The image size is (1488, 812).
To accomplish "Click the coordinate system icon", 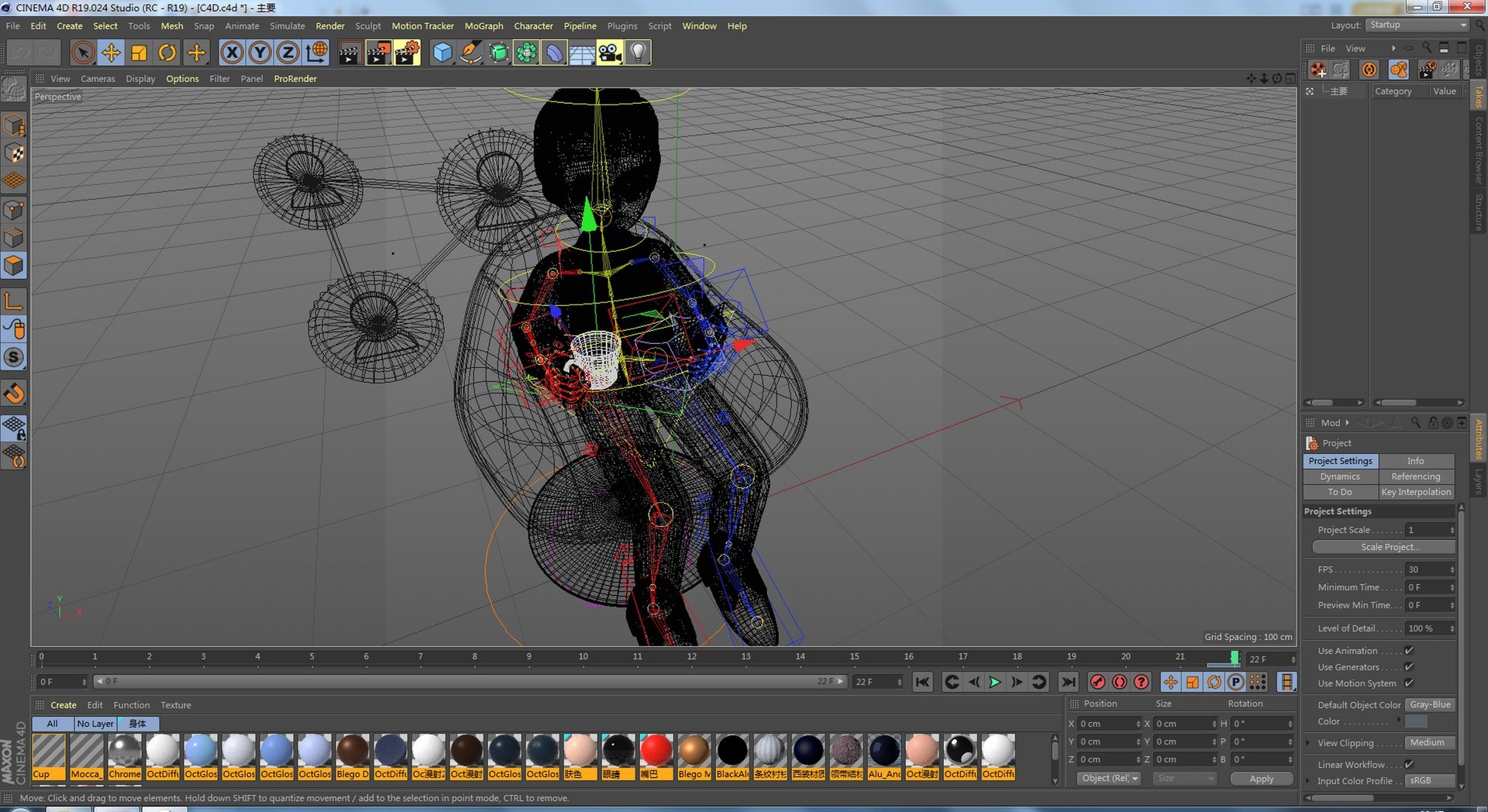I will (316, 53).
